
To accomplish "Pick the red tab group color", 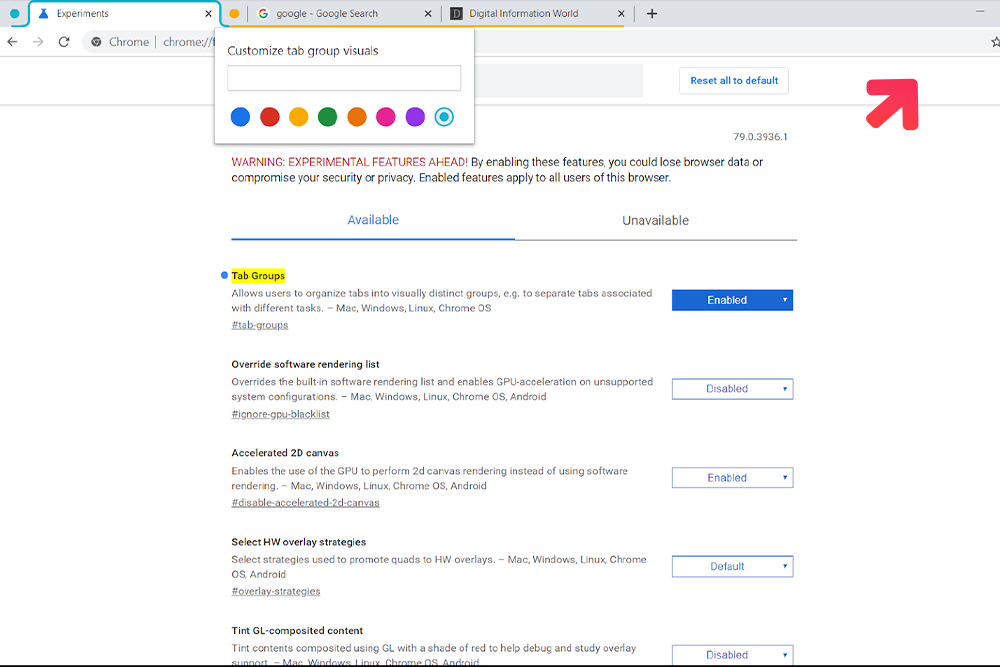I will (x=270, y=117).
